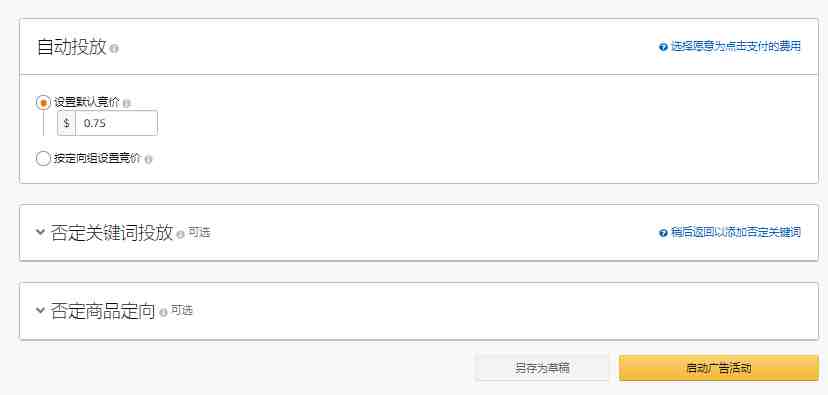Click info icon next to 否定商品定向

click(x=163, y=312)
